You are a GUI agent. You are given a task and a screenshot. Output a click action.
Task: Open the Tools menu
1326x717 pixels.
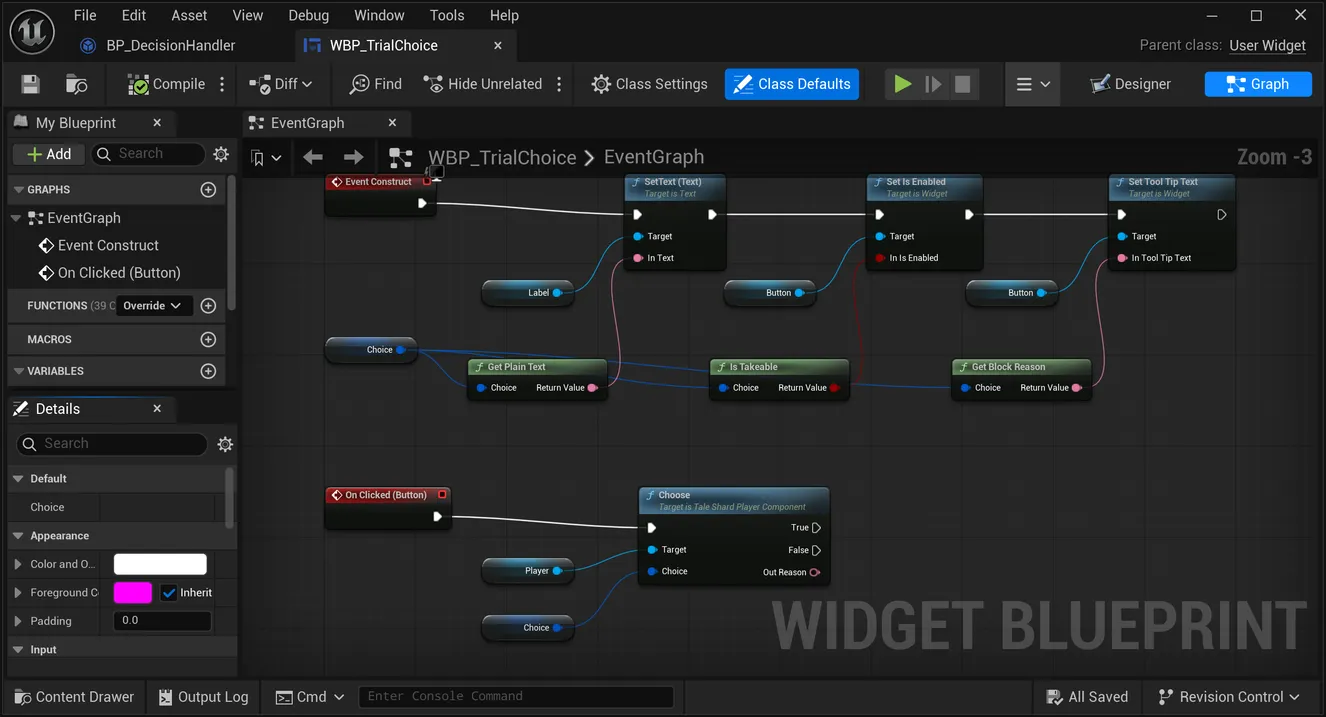click(x=447, y=15)
